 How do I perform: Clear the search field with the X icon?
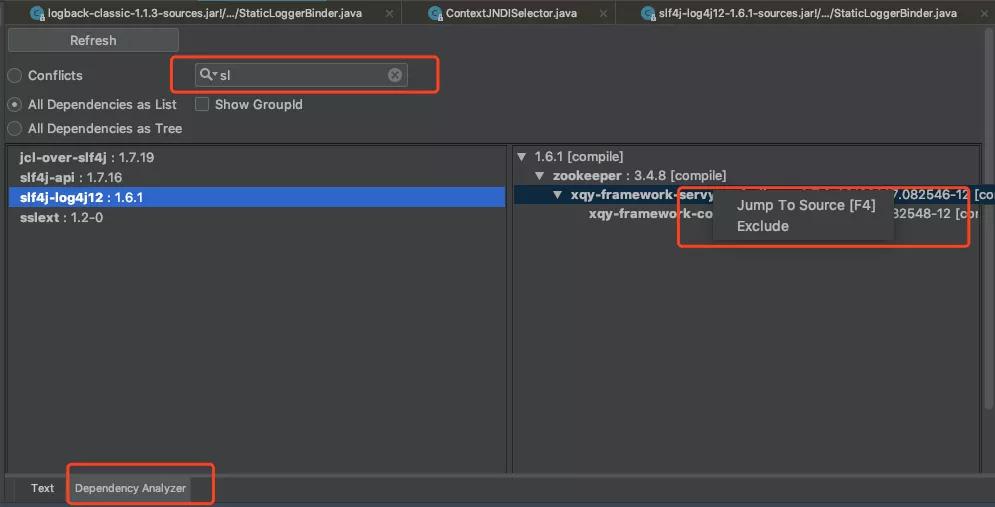(395, 75)
